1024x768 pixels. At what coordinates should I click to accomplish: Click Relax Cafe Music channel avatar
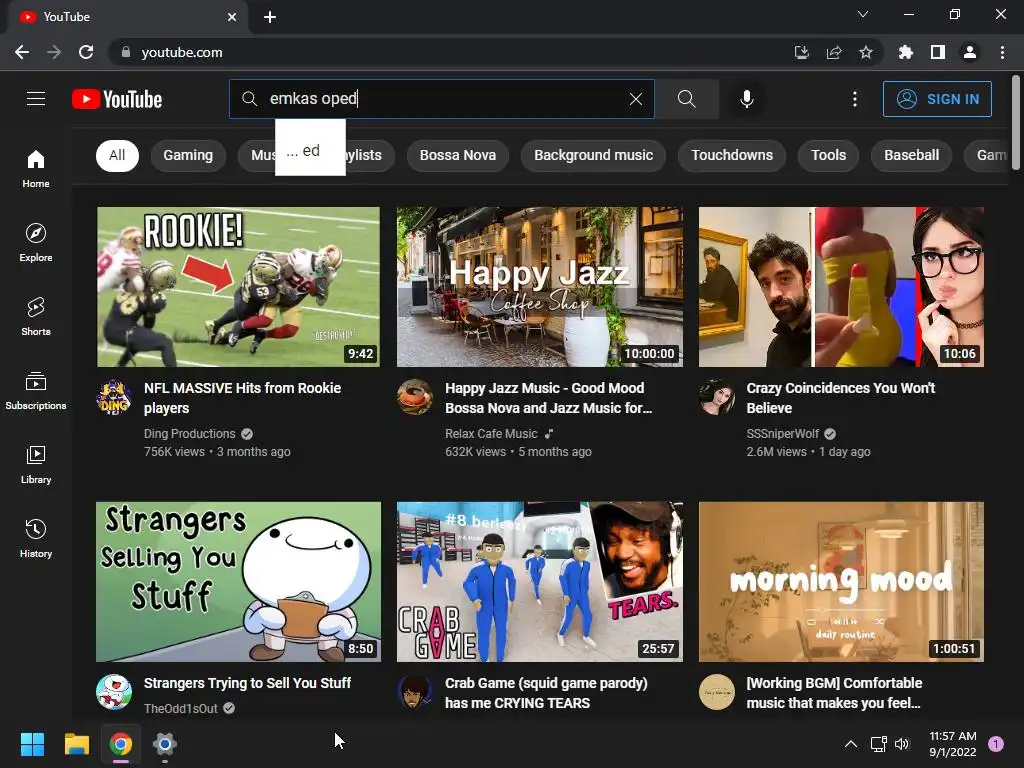(x=415, y=397)
